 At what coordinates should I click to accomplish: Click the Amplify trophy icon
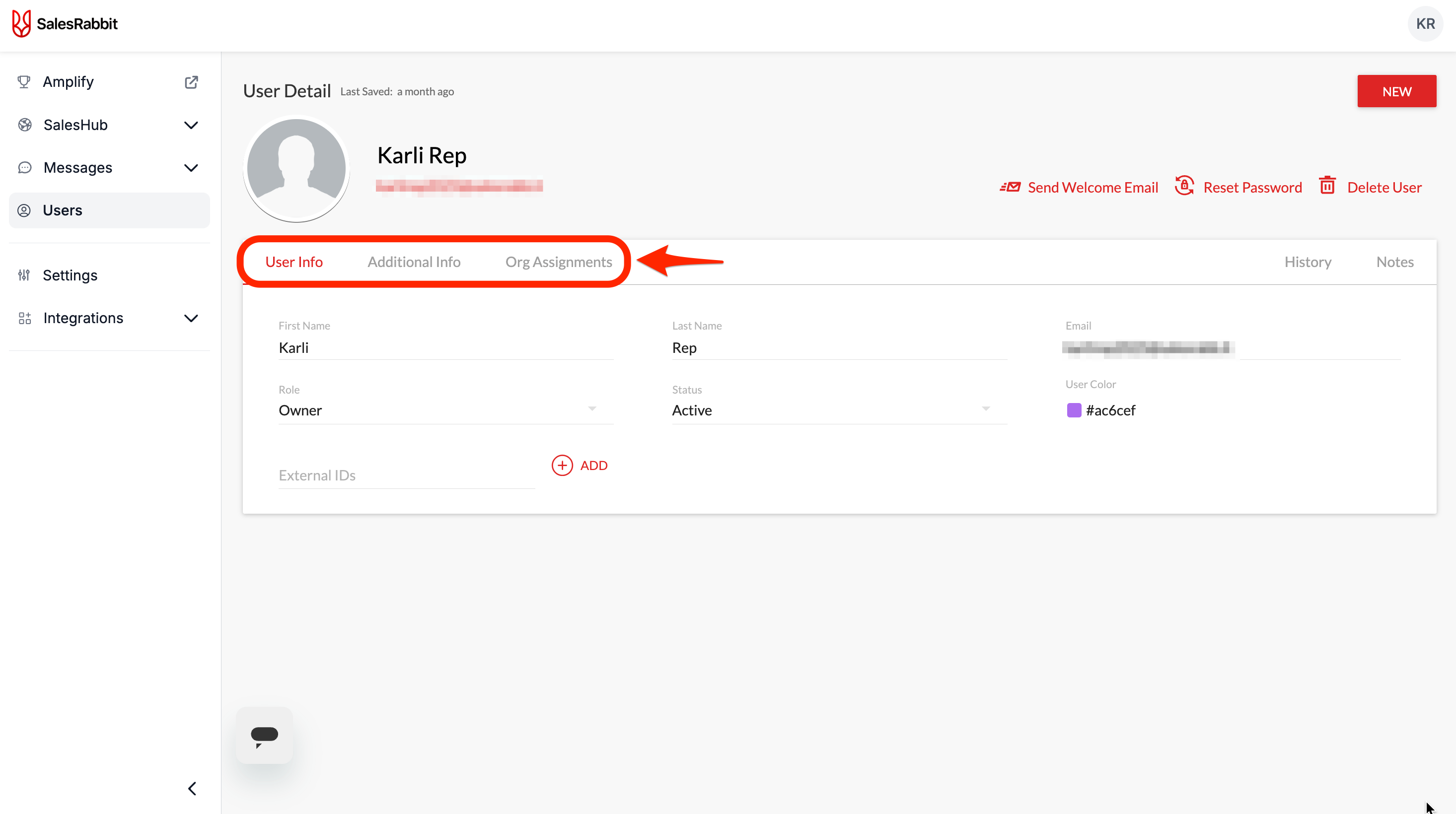24,82
